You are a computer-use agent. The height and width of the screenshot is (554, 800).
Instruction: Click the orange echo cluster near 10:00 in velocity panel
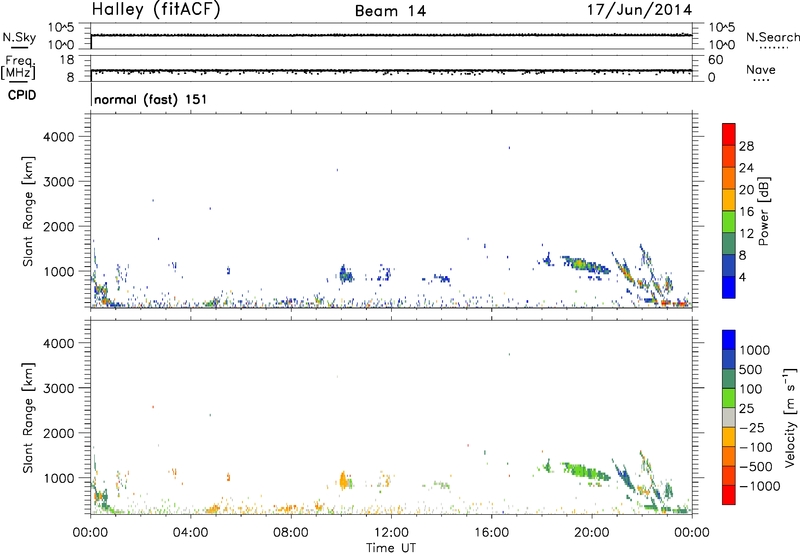tap(344, 480)
